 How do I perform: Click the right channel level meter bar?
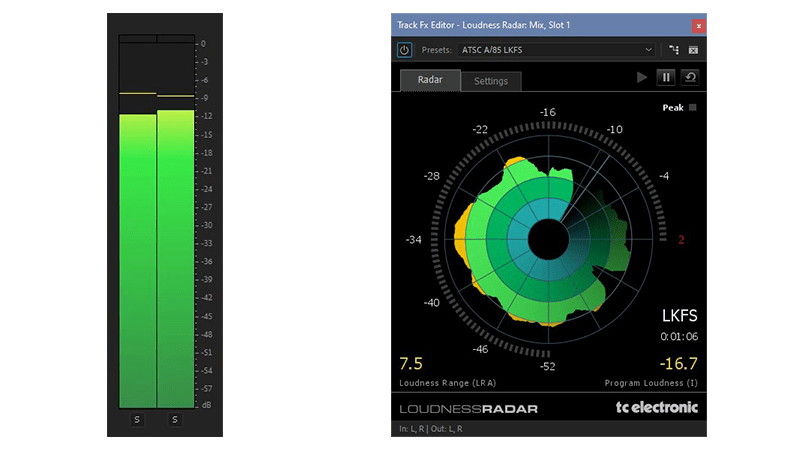pyautogui.click(x=176, y=225)
